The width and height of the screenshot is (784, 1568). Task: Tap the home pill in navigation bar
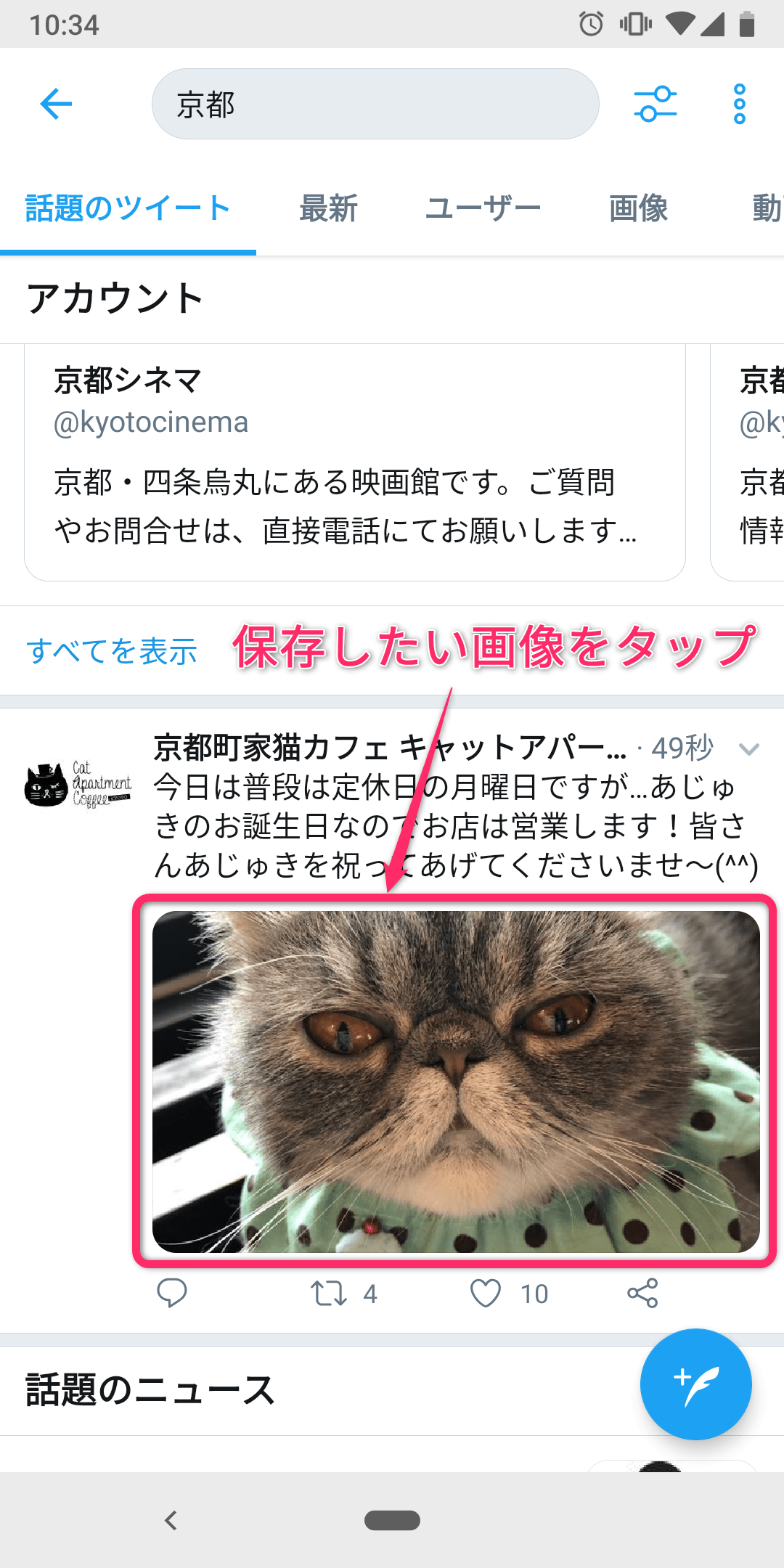[392, 1520]
